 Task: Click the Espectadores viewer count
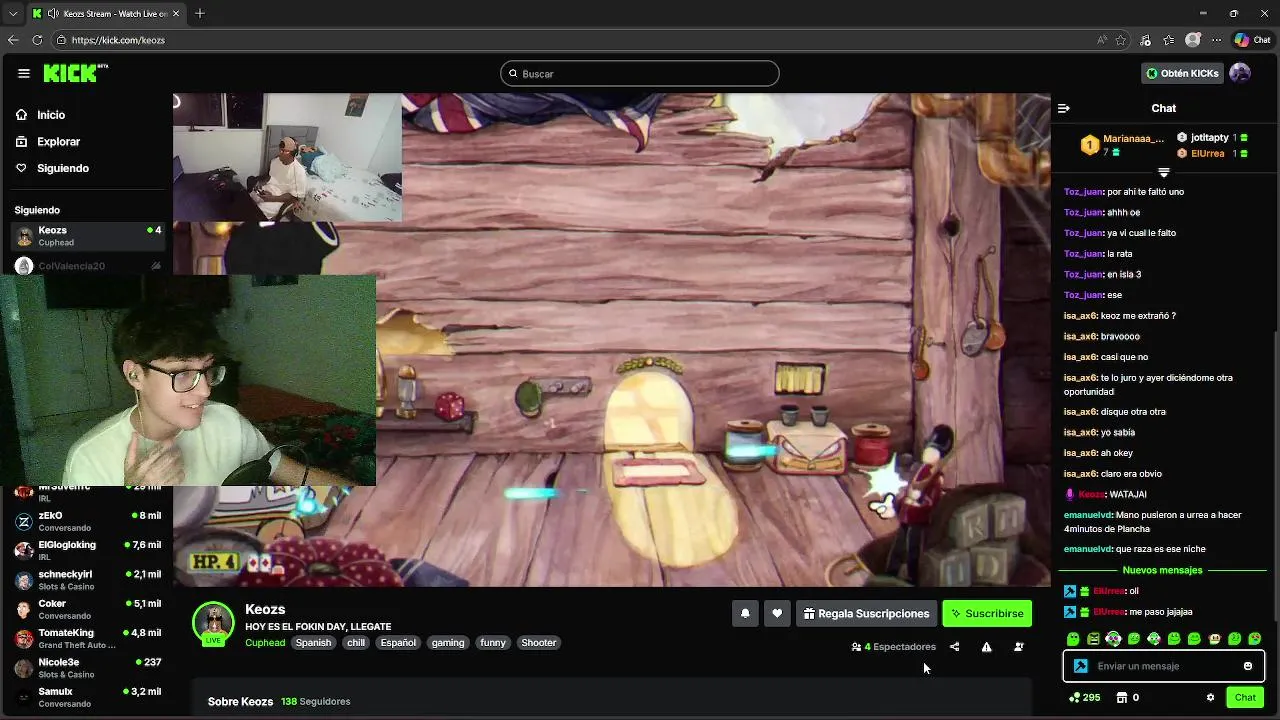click(x=894, y=647)
